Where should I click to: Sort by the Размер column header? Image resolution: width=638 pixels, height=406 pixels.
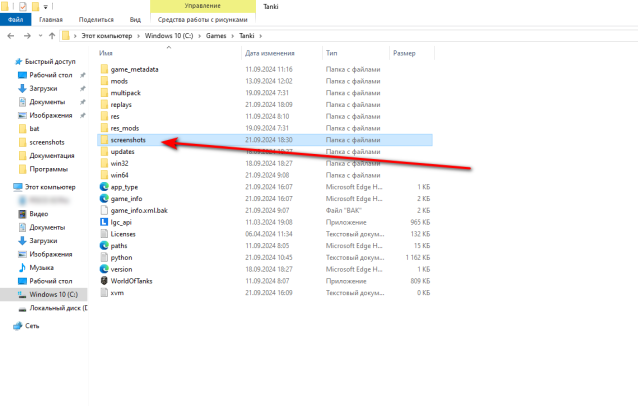pyautogui.click(x=404, y=53)
